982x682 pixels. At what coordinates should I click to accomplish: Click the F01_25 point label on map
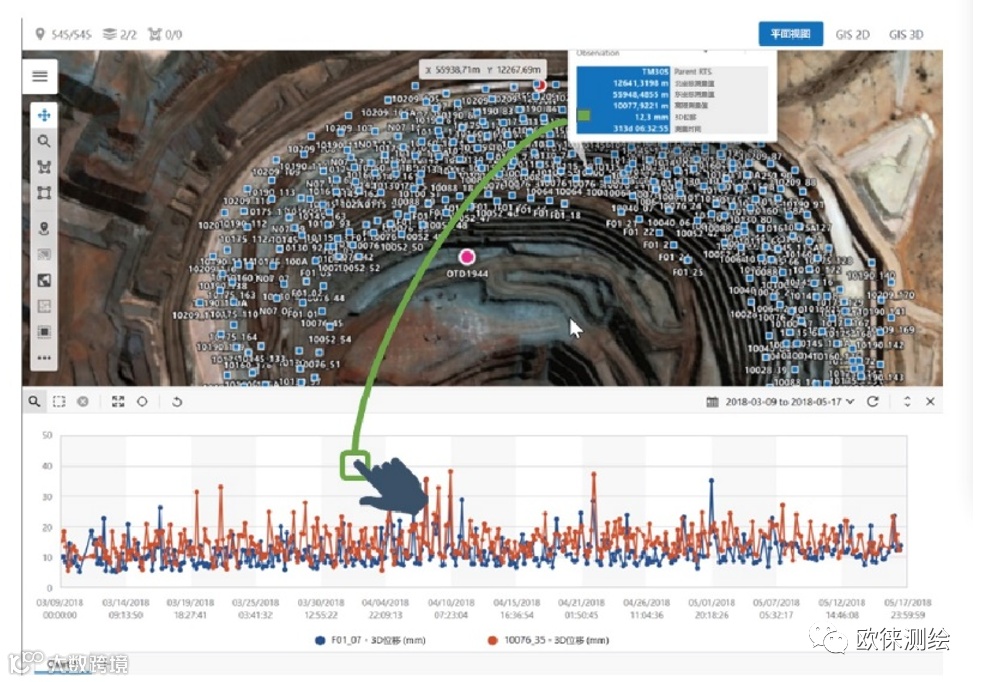coord(688,272)
